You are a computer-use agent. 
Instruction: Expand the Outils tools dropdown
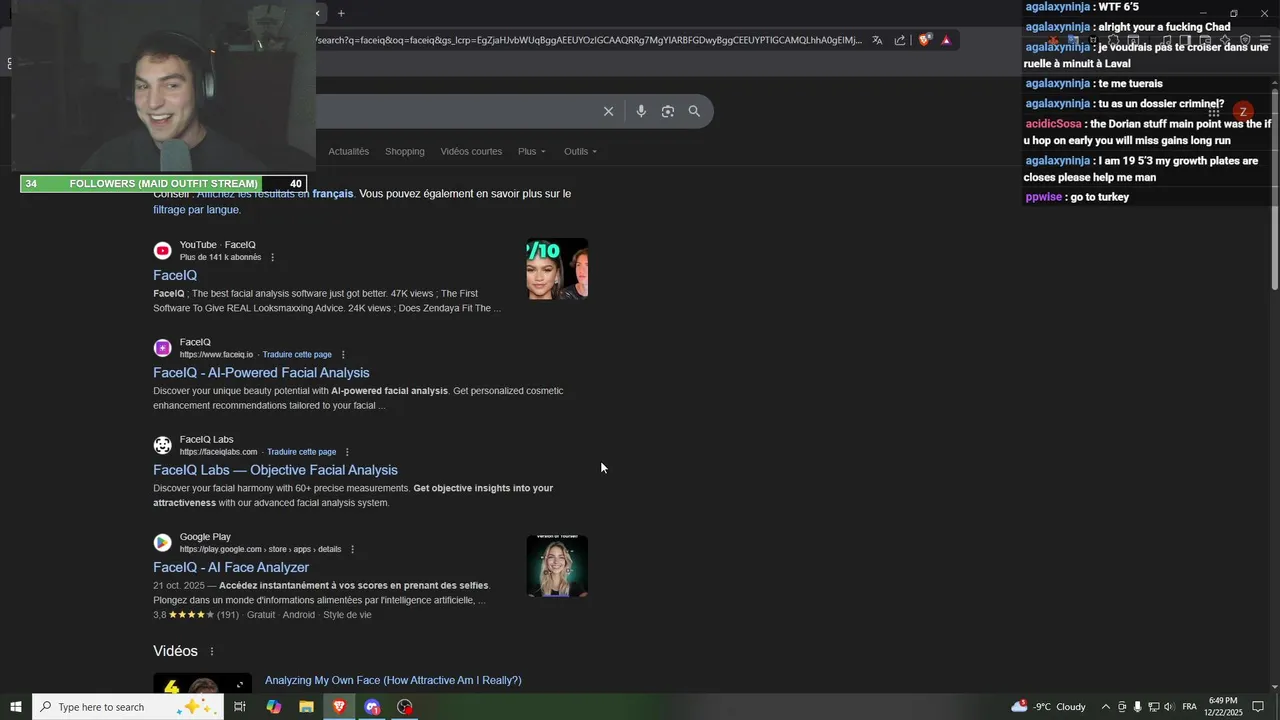pos(580,151)
